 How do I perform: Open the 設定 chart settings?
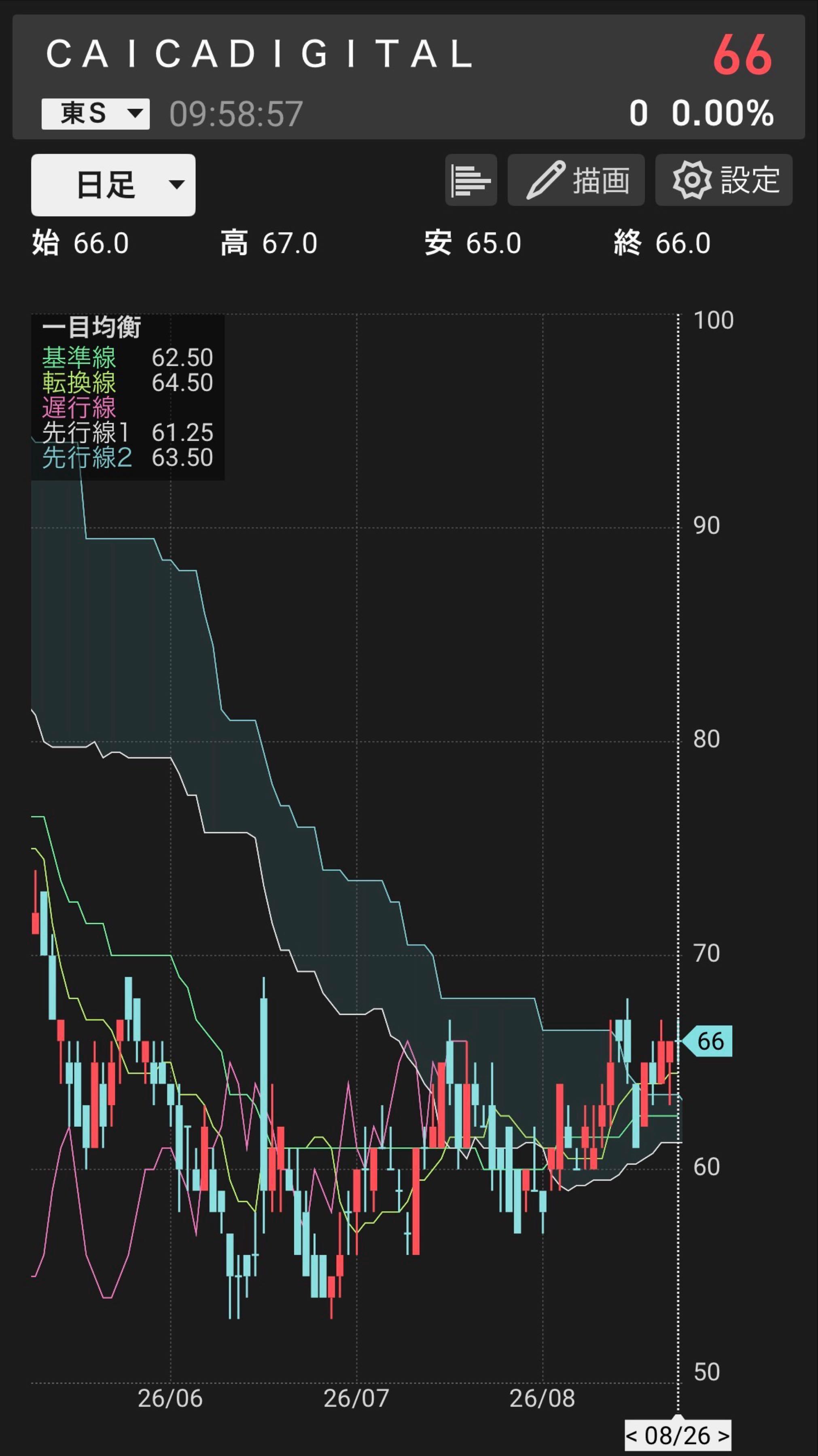(x=724, y=180)
